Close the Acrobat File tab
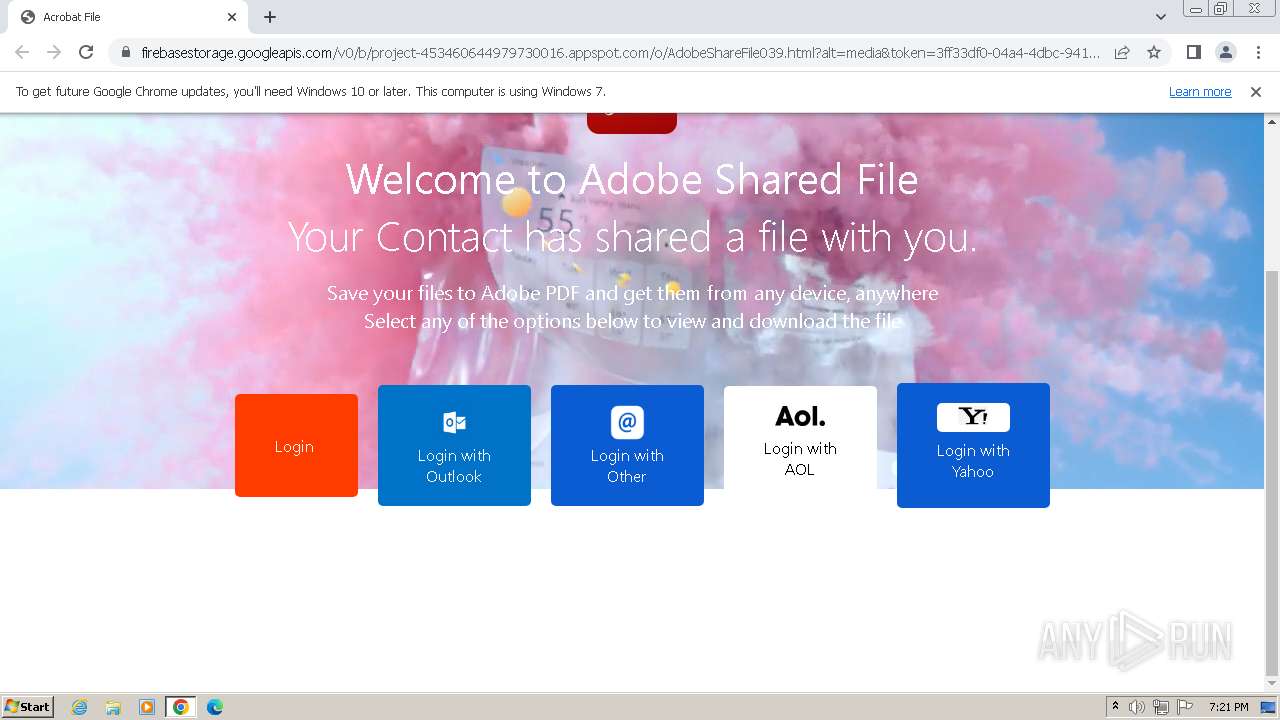The image size is (1280, 720). click(232, 17)
